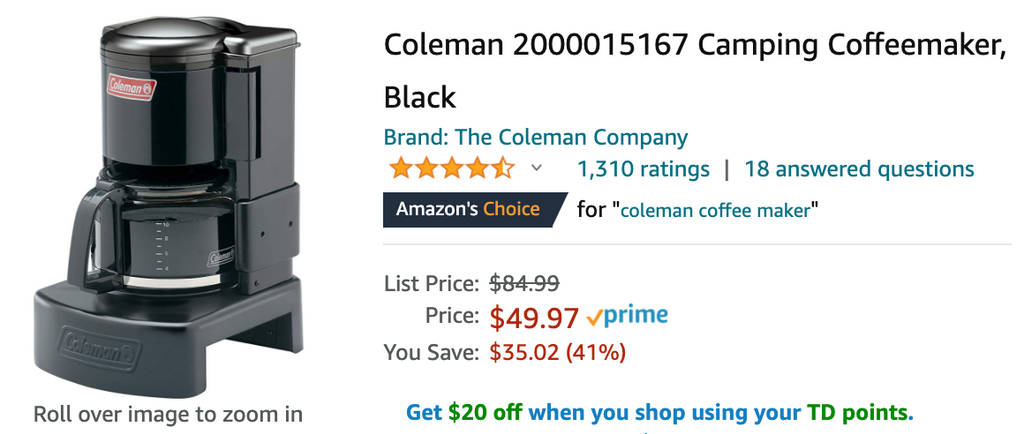This screenshot has height=434, width=1024.
Task: Click the Prime checkmark icon
Action: [594, 318]
